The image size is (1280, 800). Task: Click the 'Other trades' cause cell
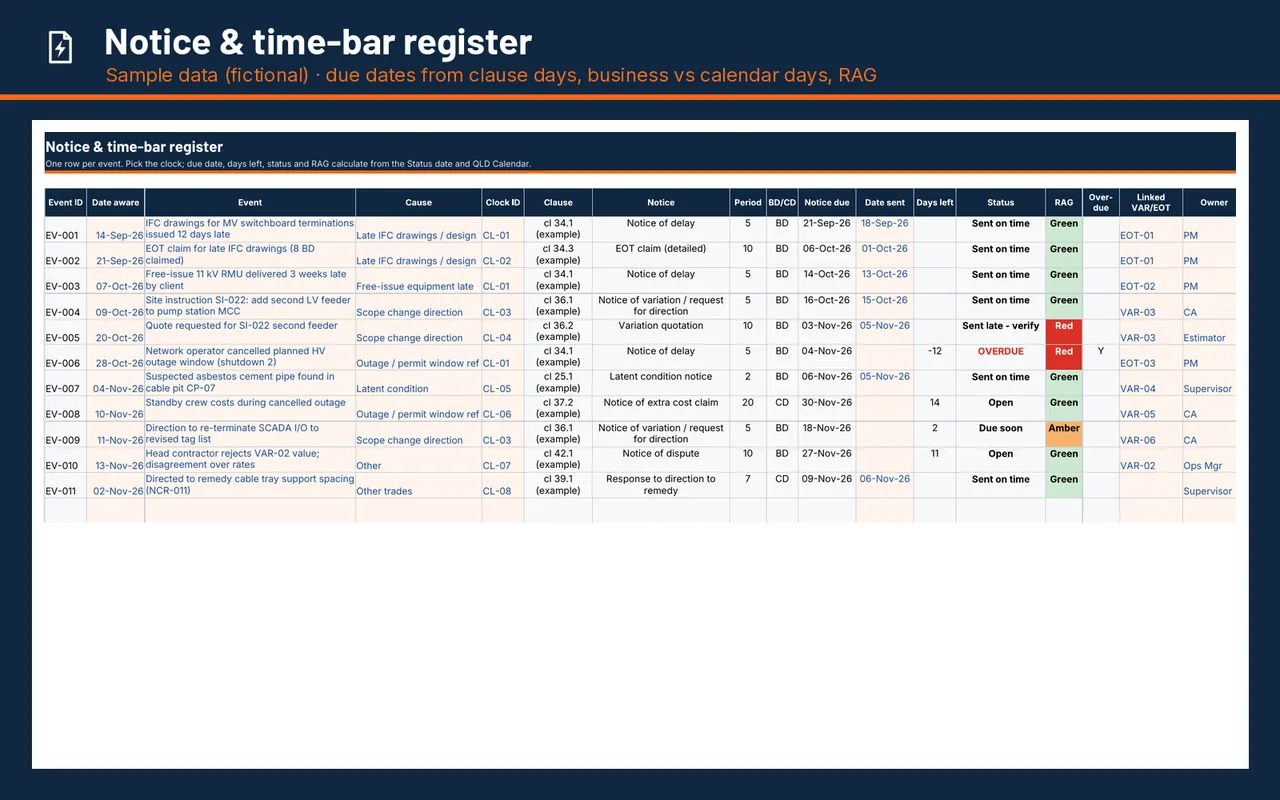coord(419,485)
